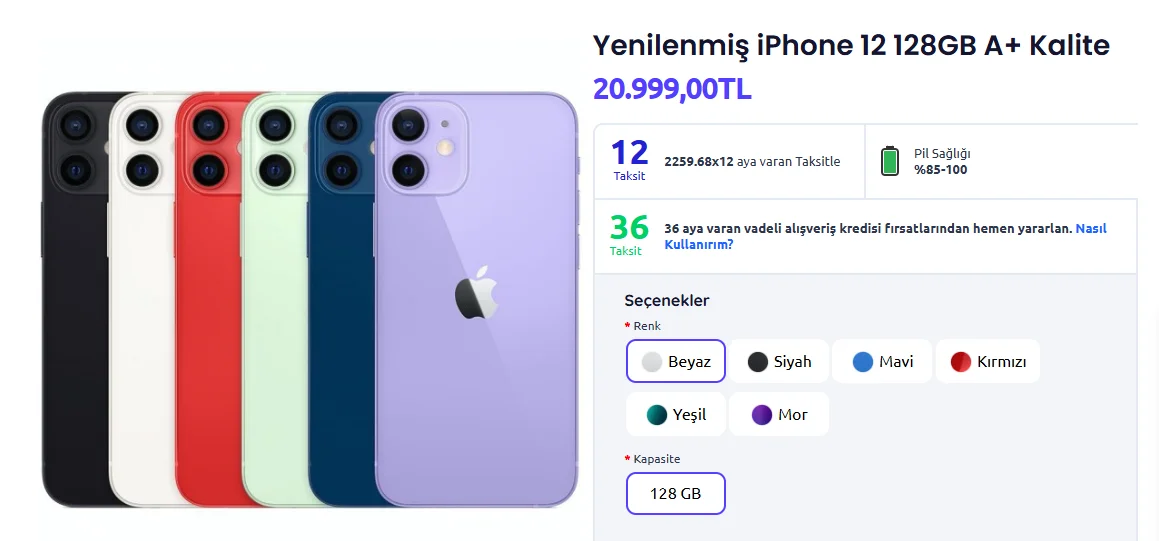Select the 128 GB capacity option
This screenshot has width=1159, height=541.
[675, 493]
